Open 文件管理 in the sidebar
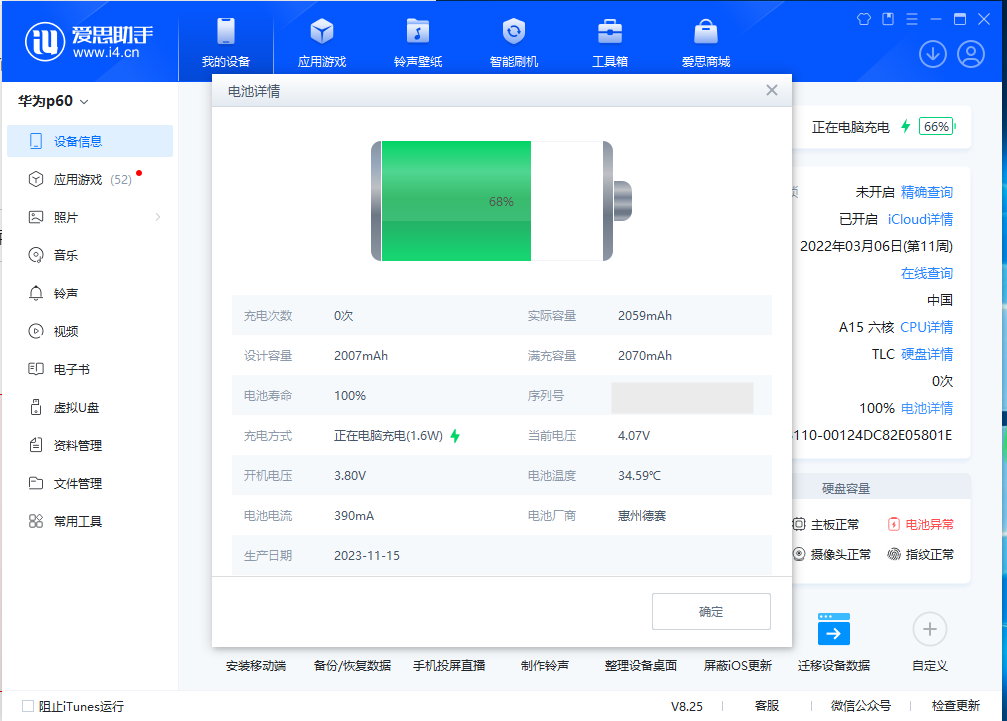1007x721 pixels. click(x=78, y=483)
